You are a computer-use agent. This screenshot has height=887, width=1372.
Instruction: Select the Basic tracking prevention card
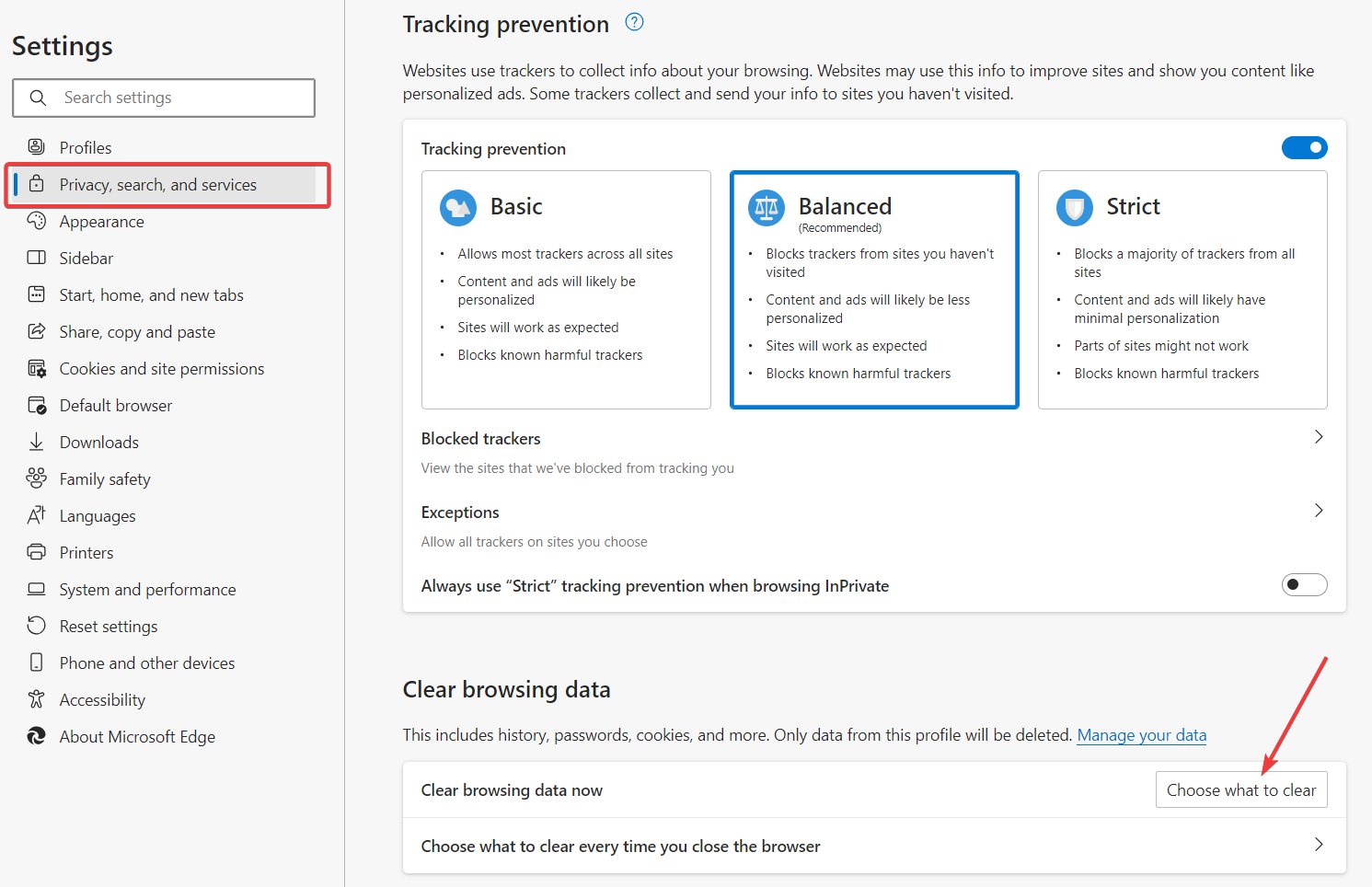click(566, 289)
